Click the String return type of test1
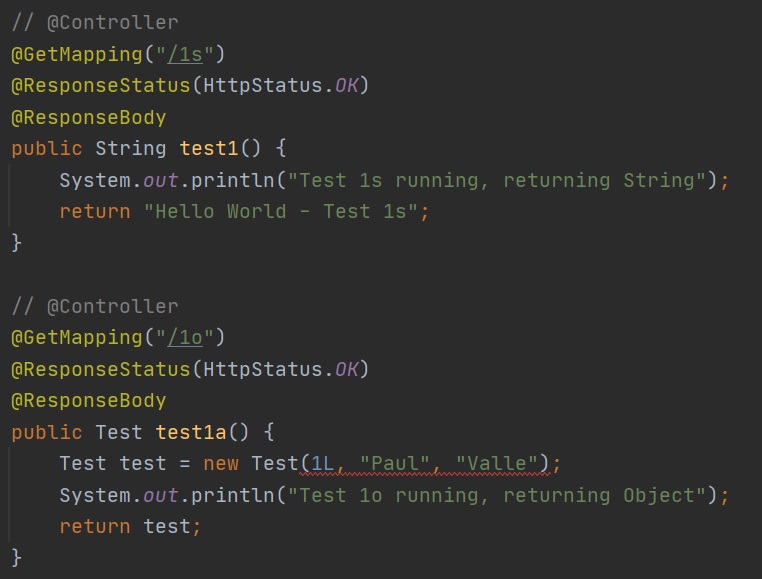762x579 pixels. (130, 149)
